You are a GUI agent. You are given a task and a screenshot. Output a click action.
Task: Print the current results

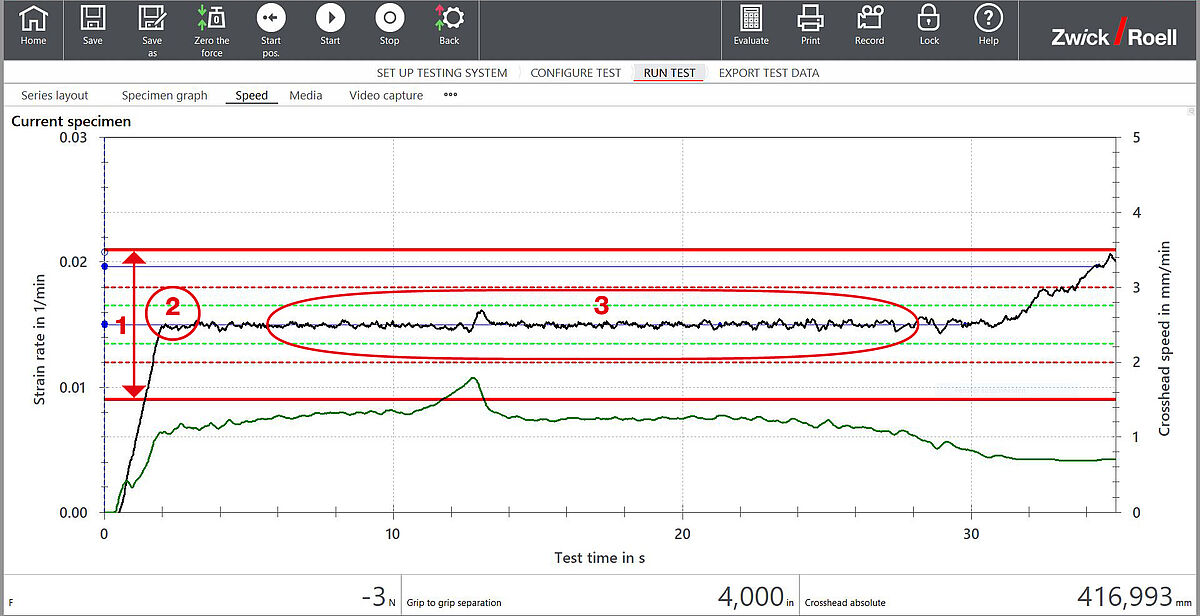point(810,26)
